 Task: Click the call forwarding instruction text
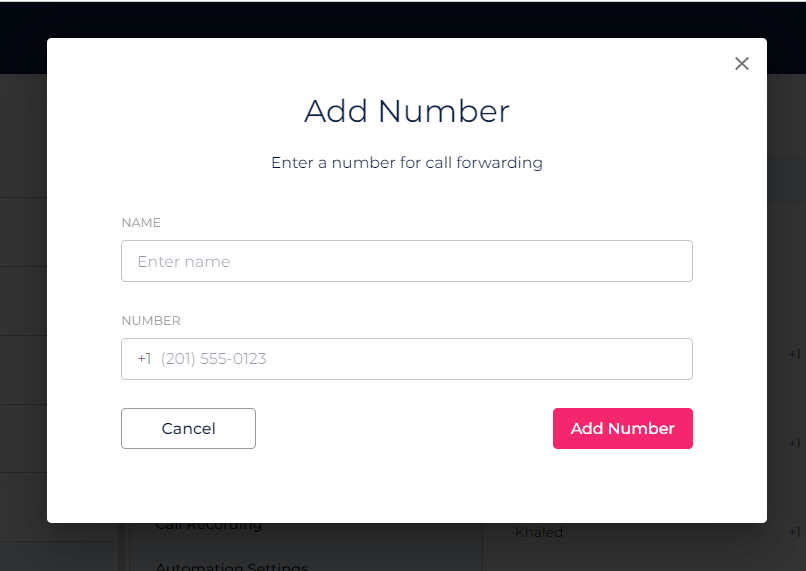406,162
